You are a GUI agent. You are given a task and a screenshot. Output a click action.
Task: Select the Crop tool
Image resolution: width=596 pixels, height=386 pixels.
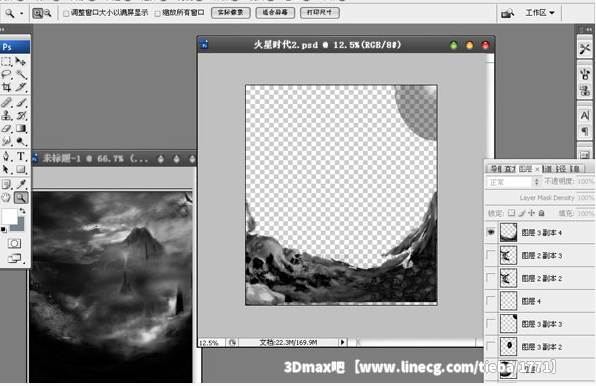(x=6, y=87)
